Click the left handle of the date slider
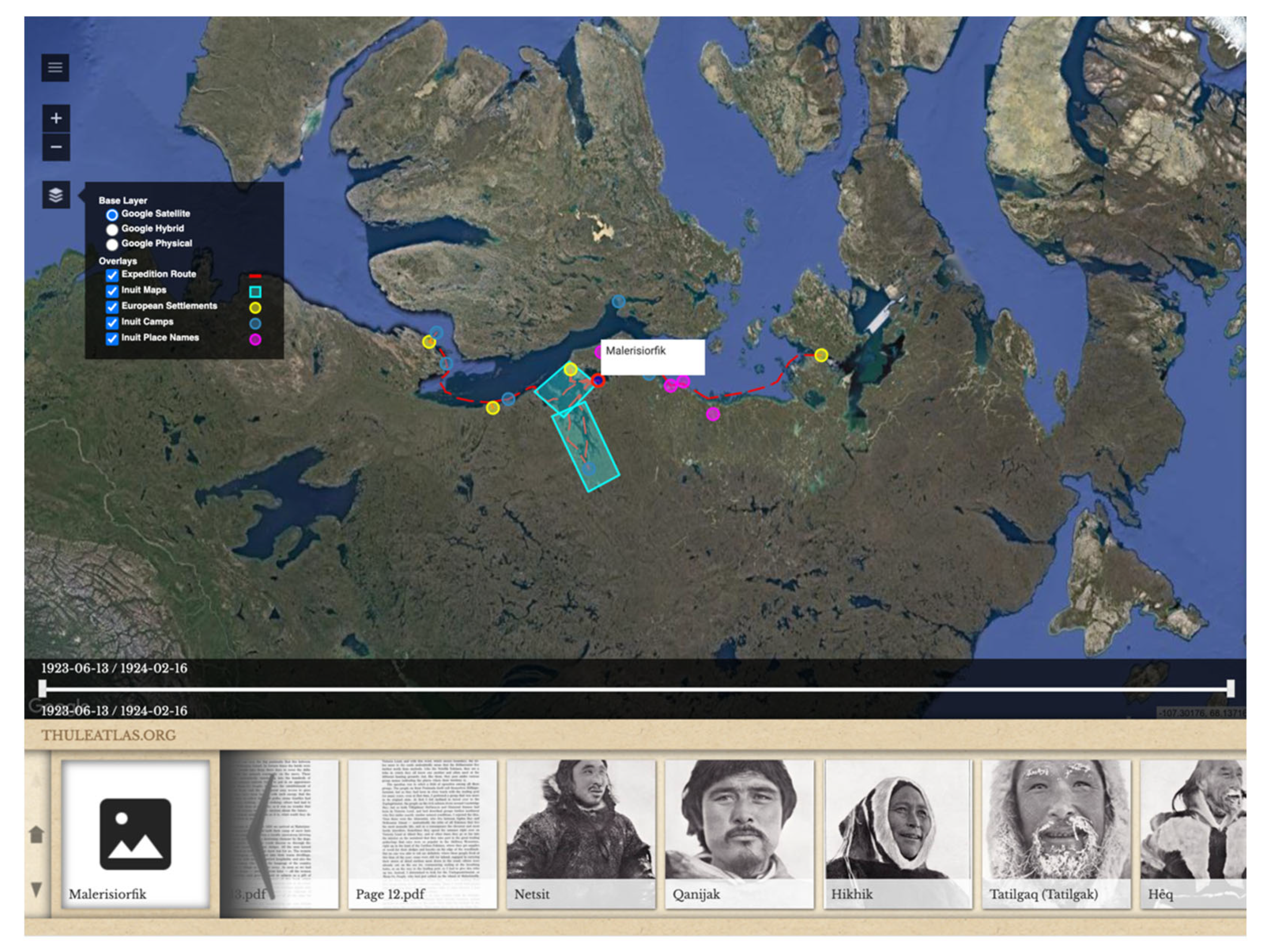Screen dimensions: 1267x952 [x=42, y=688]
